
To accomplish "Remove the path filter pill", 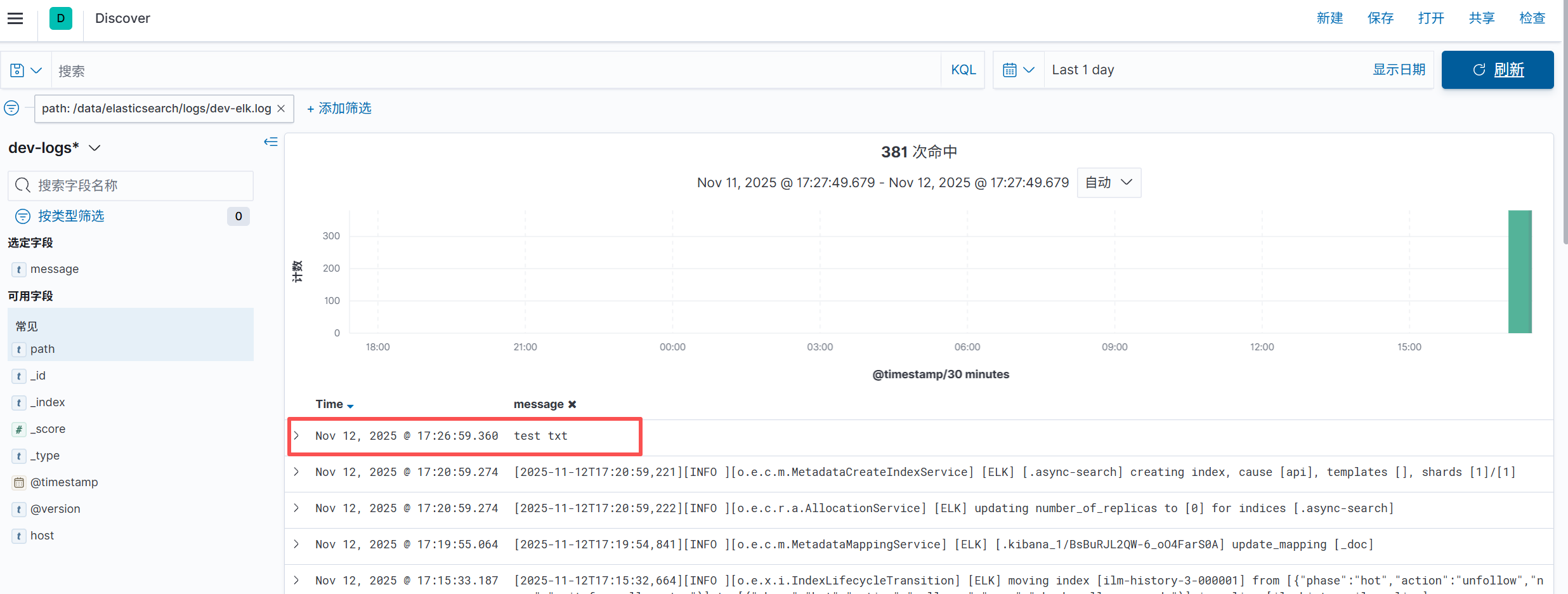I will coord(282,109).
